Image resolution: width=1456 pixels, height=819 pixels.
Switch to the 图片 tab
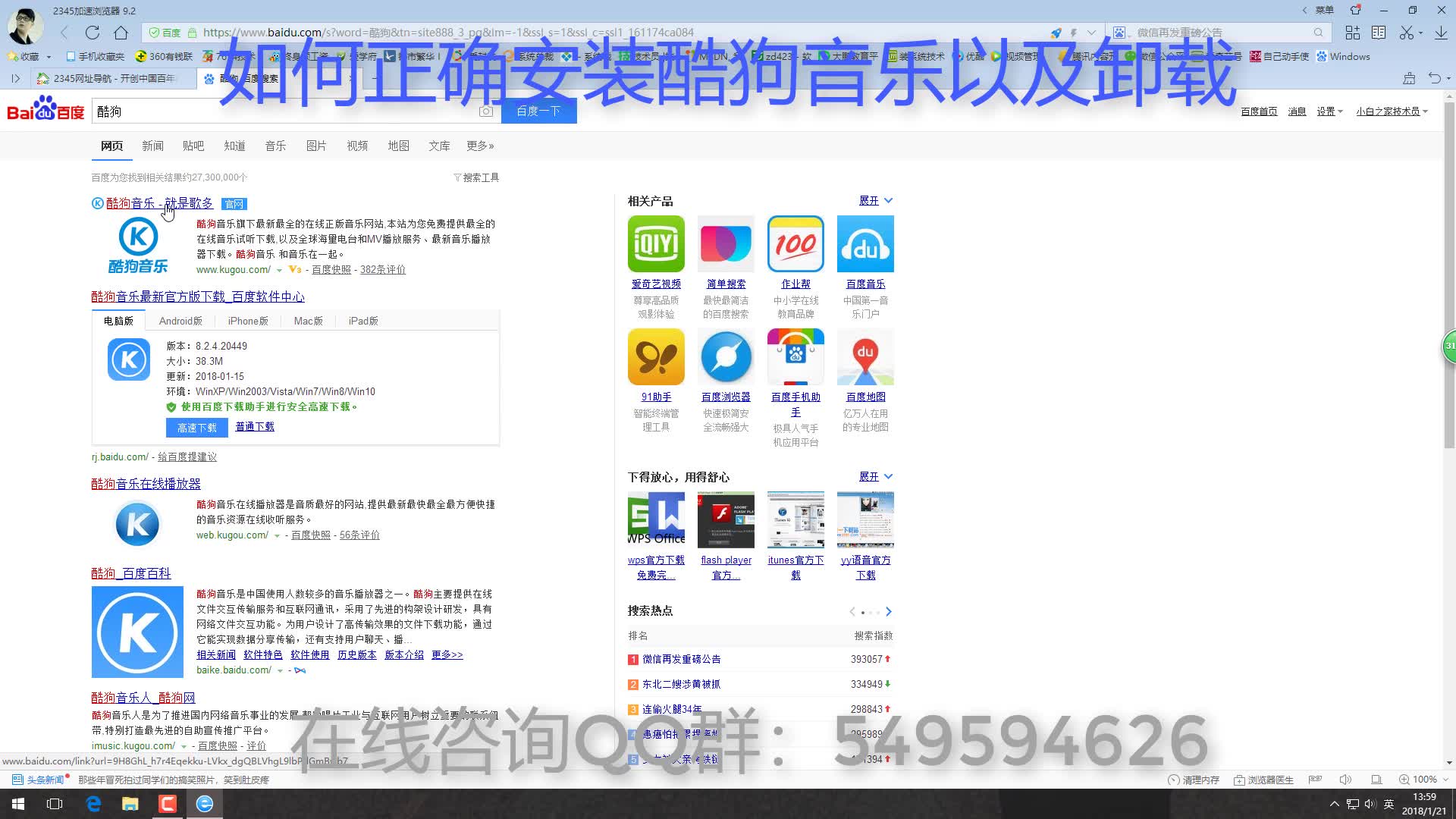pyautogui.click(x=316, y=146)
